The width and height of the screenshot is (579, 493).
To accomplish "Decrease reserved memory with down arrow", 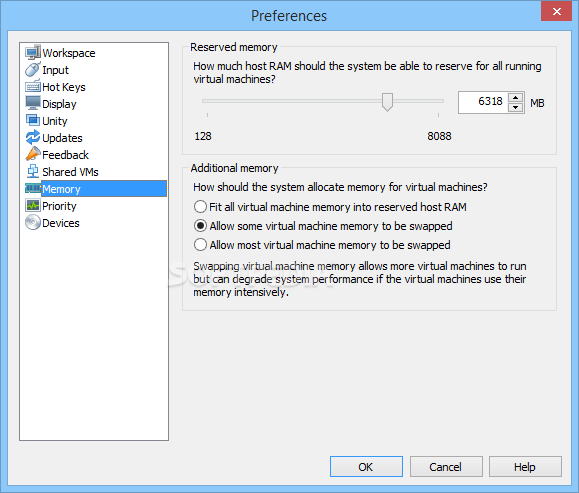I will pyautogui.click(x=515, y=107).
